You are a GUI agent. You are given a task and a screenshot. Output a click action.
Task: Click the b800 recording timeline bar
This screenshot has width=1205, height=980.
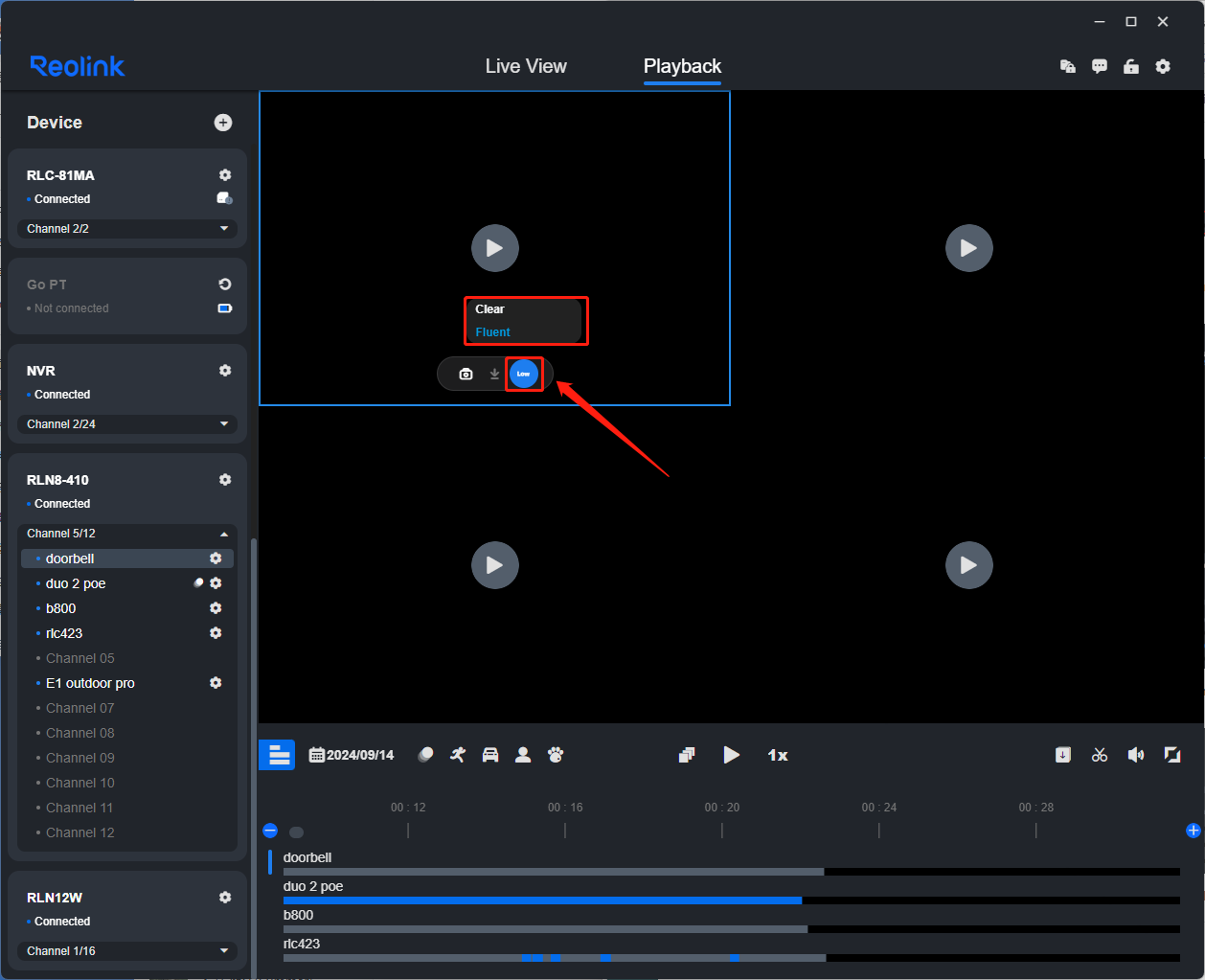[545, 929]
